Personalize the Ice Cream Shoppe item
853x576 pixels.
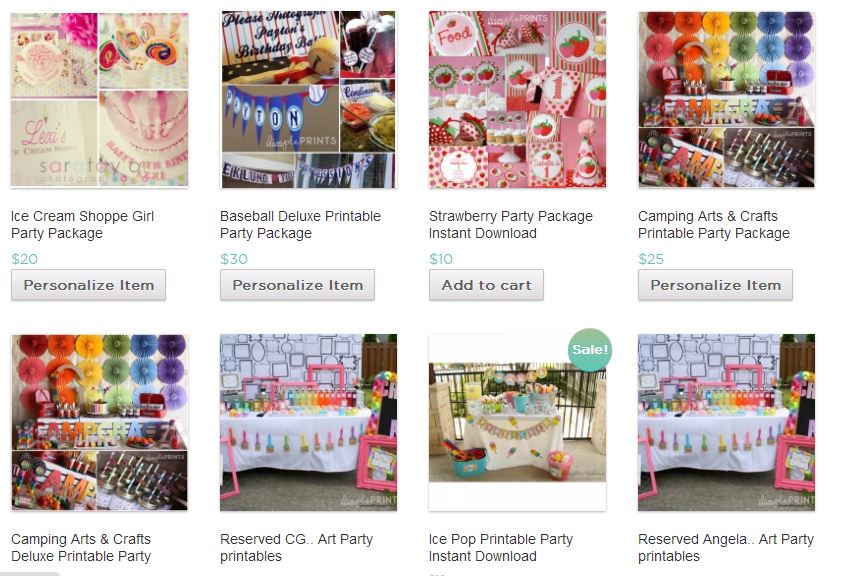pyautogui.click(x=89, y=285)
